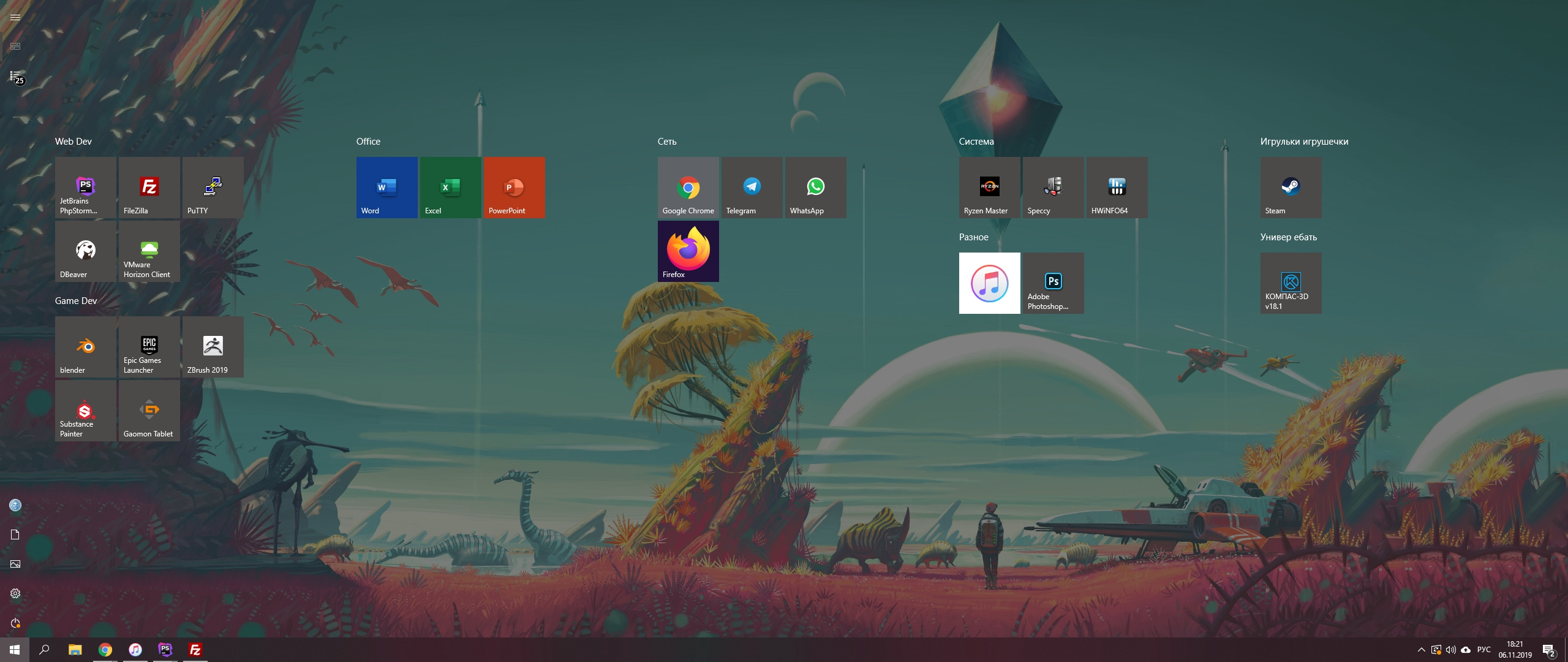
Task: Launch Telegram tile
Action: click(752, 188)
